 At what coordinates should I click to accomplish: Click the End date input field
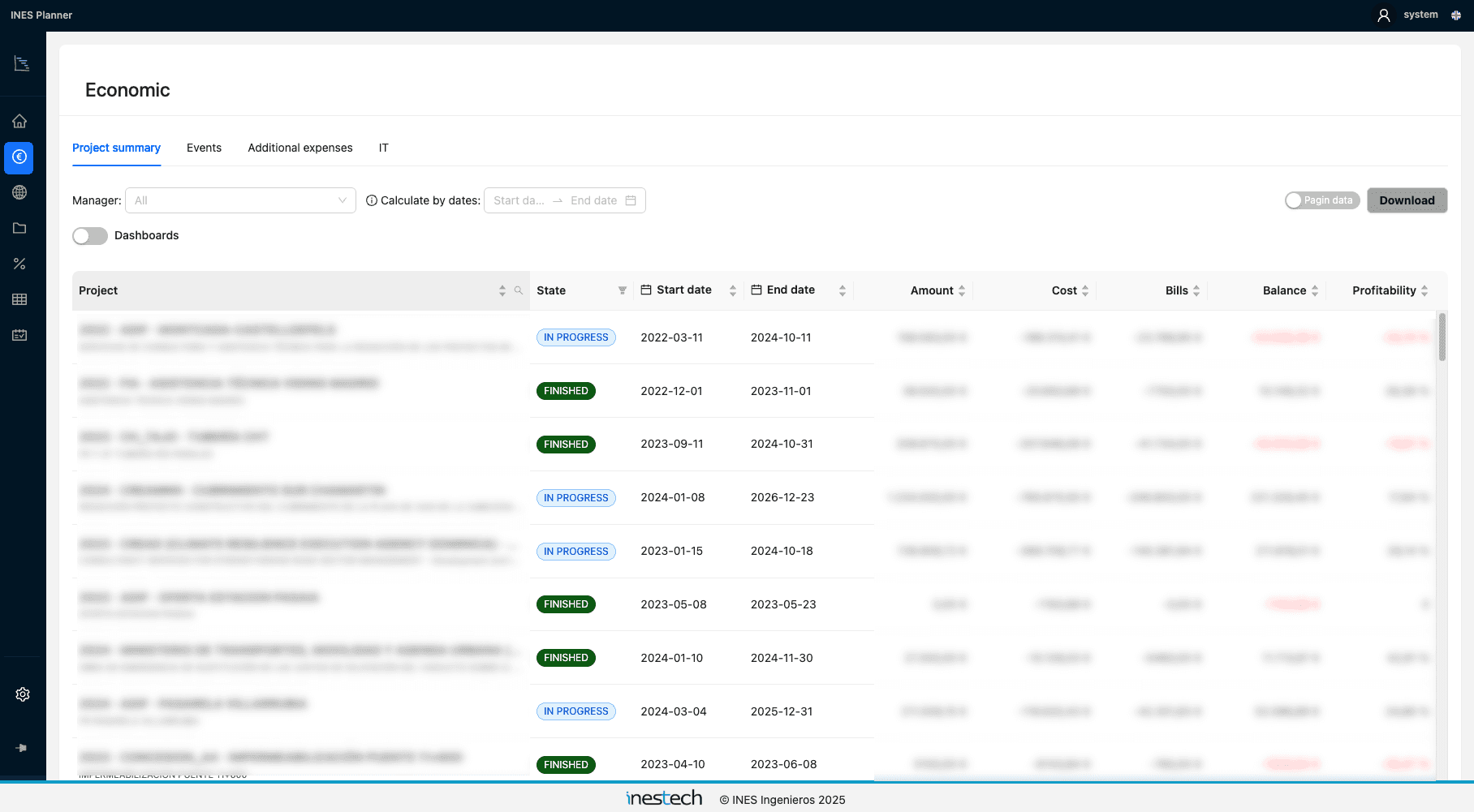(594, 200)
